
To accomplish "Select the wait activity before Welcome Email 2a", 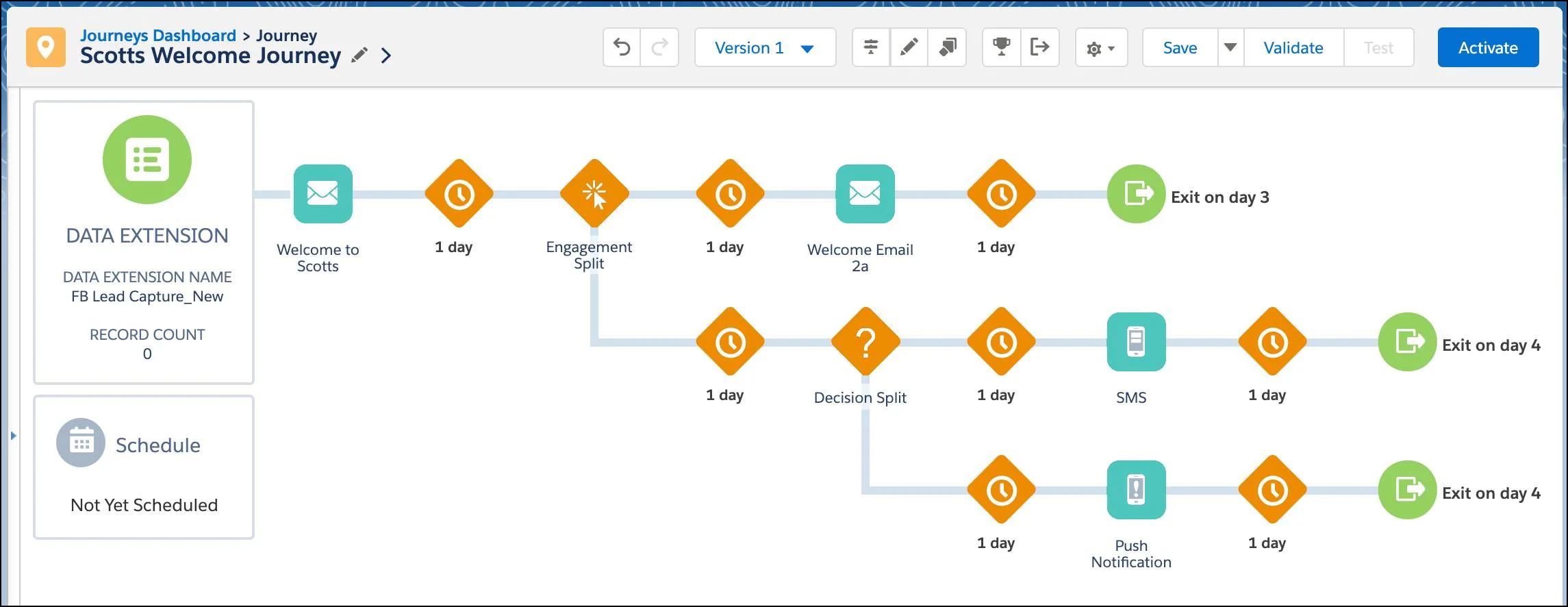I will 730,194.
